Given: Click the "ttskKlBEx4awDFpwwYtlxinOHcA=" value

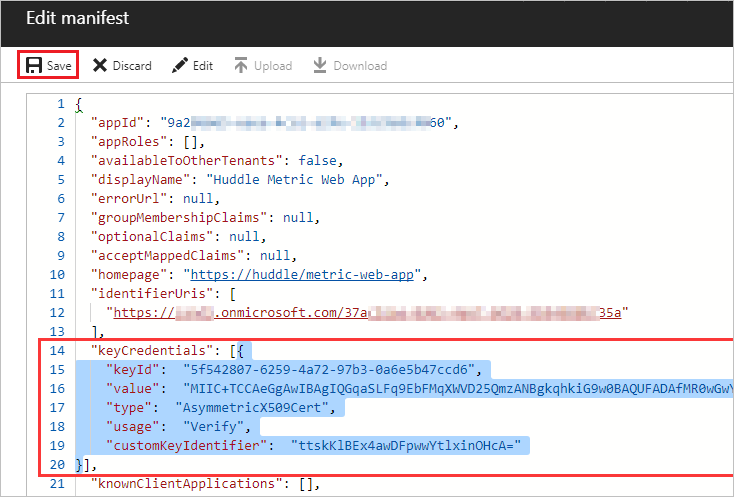Looking at the screenshot, I should tap(406, 446).
